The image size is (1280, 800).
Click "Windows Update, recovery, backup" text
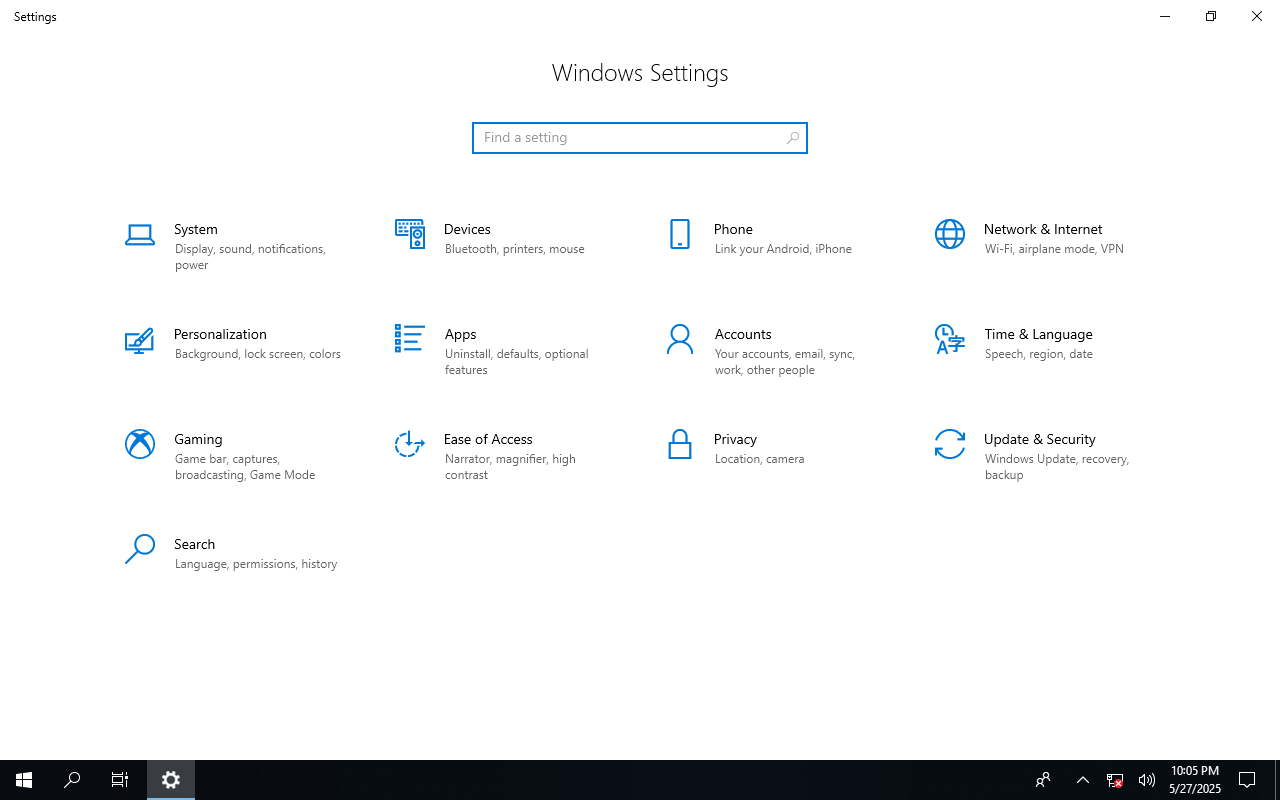pos(1057,467)
